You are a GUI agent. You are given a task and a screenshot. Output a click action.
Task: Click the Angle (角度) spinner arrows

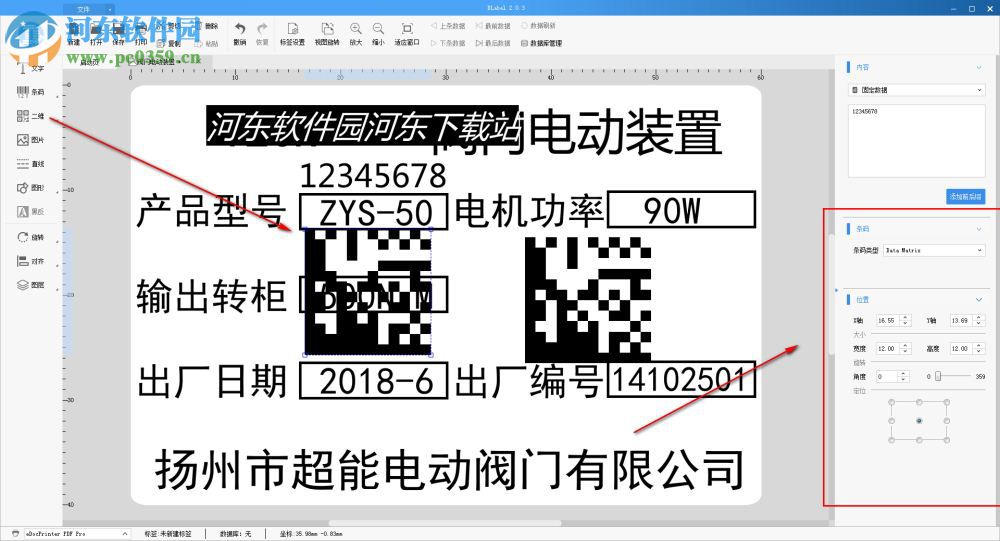[x=902, y=376]
